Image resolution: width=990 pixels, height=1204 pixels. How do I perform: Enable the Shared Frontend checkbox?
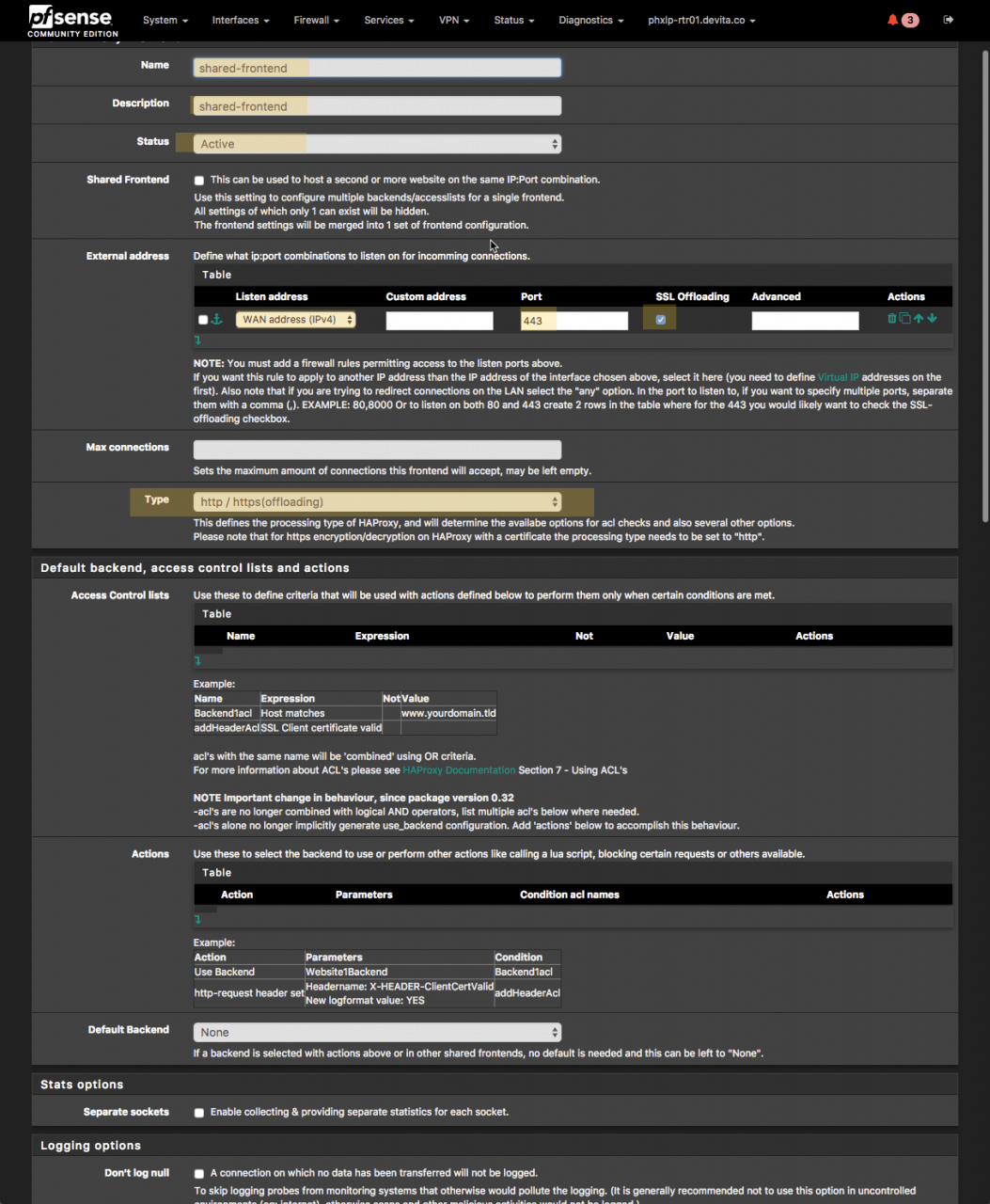(199, 181)
